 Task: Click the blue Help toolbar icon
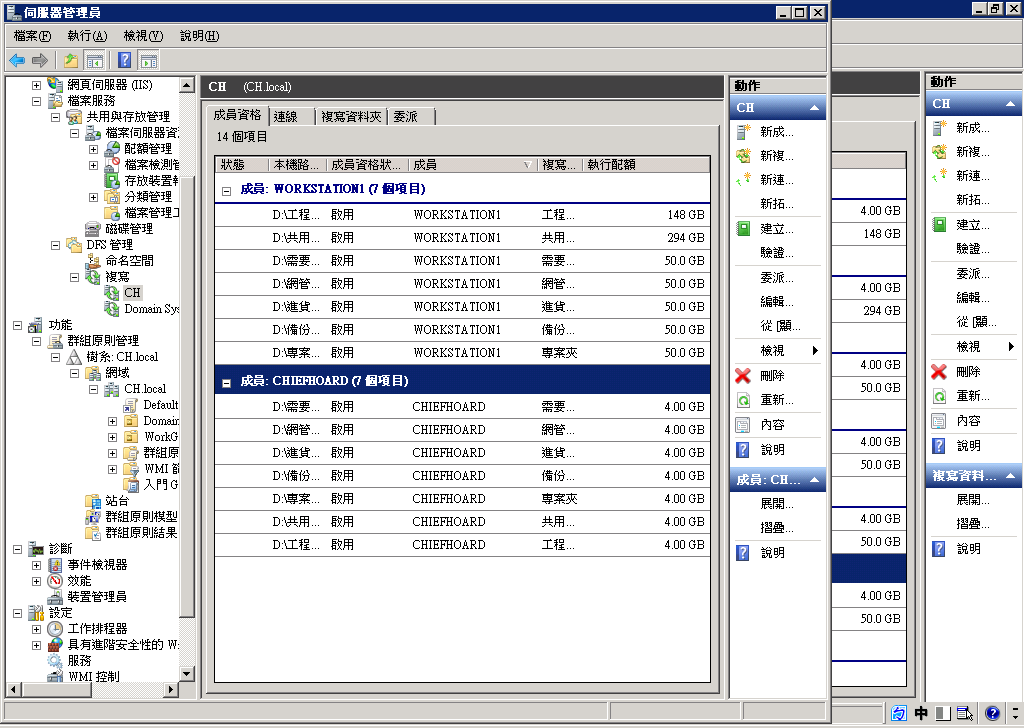pos(125,61)
